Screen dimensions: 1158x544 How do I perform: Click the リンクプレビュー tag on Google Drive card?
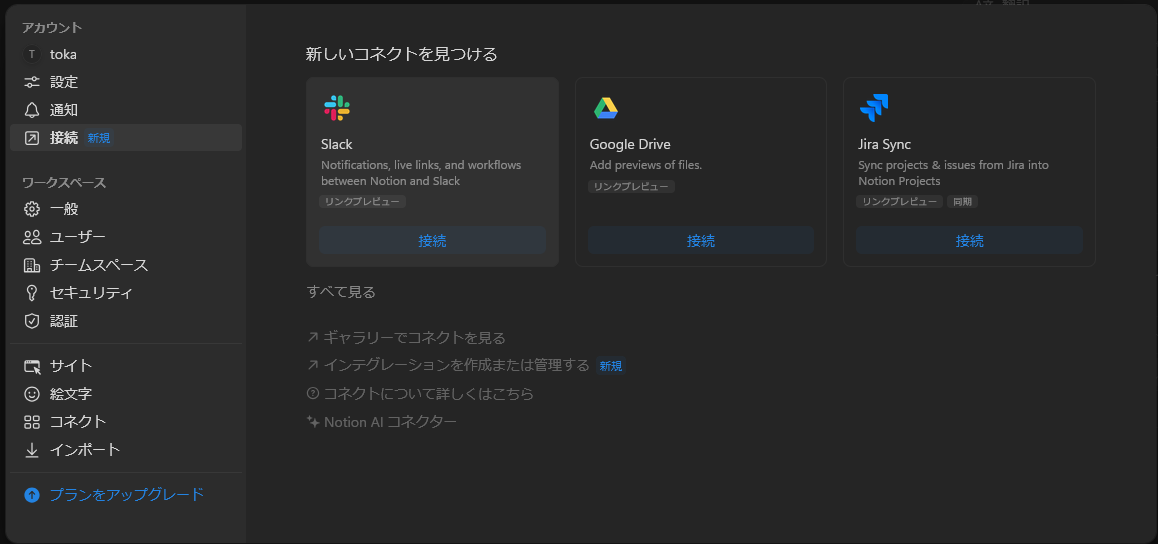[631, 187]
